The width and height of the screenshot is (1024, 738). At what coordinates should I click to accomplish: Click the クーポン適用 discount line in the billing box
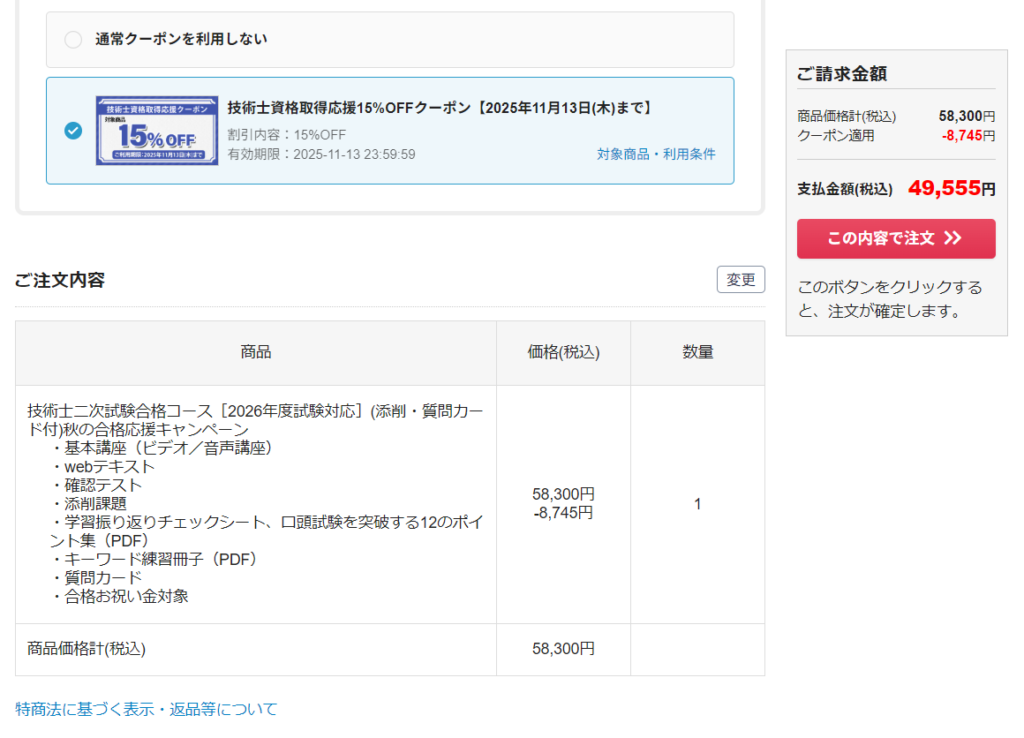coord(836,136)
